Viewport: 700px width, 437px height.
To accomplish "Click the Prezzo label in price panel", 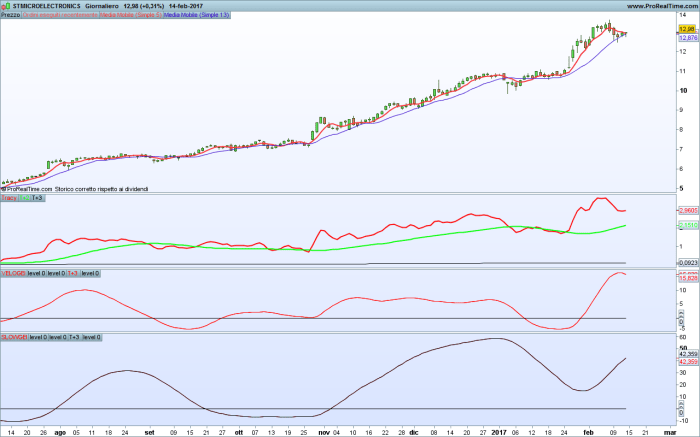I will pos(11,17).
